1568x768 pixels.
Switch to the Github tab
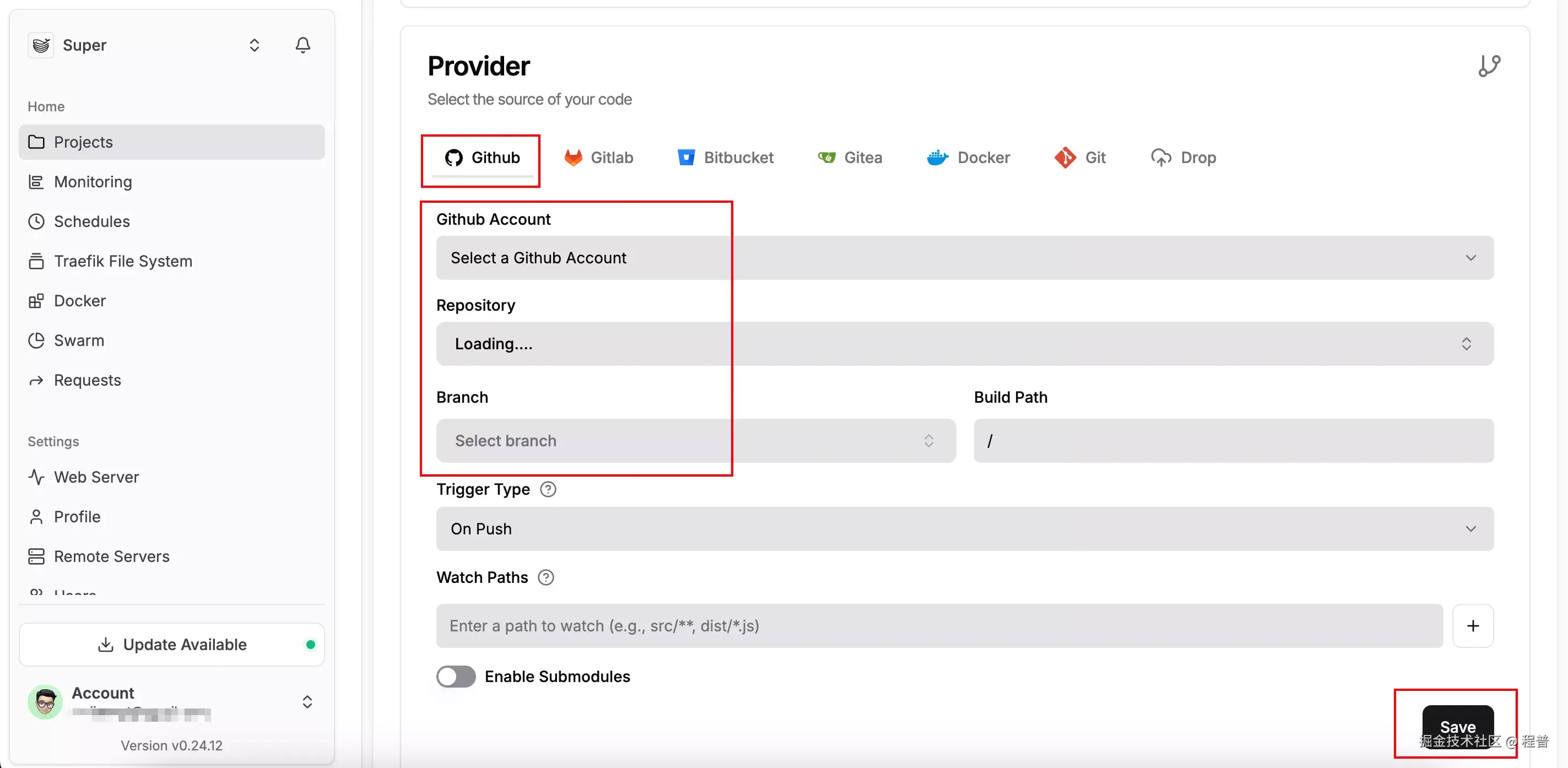480,158
